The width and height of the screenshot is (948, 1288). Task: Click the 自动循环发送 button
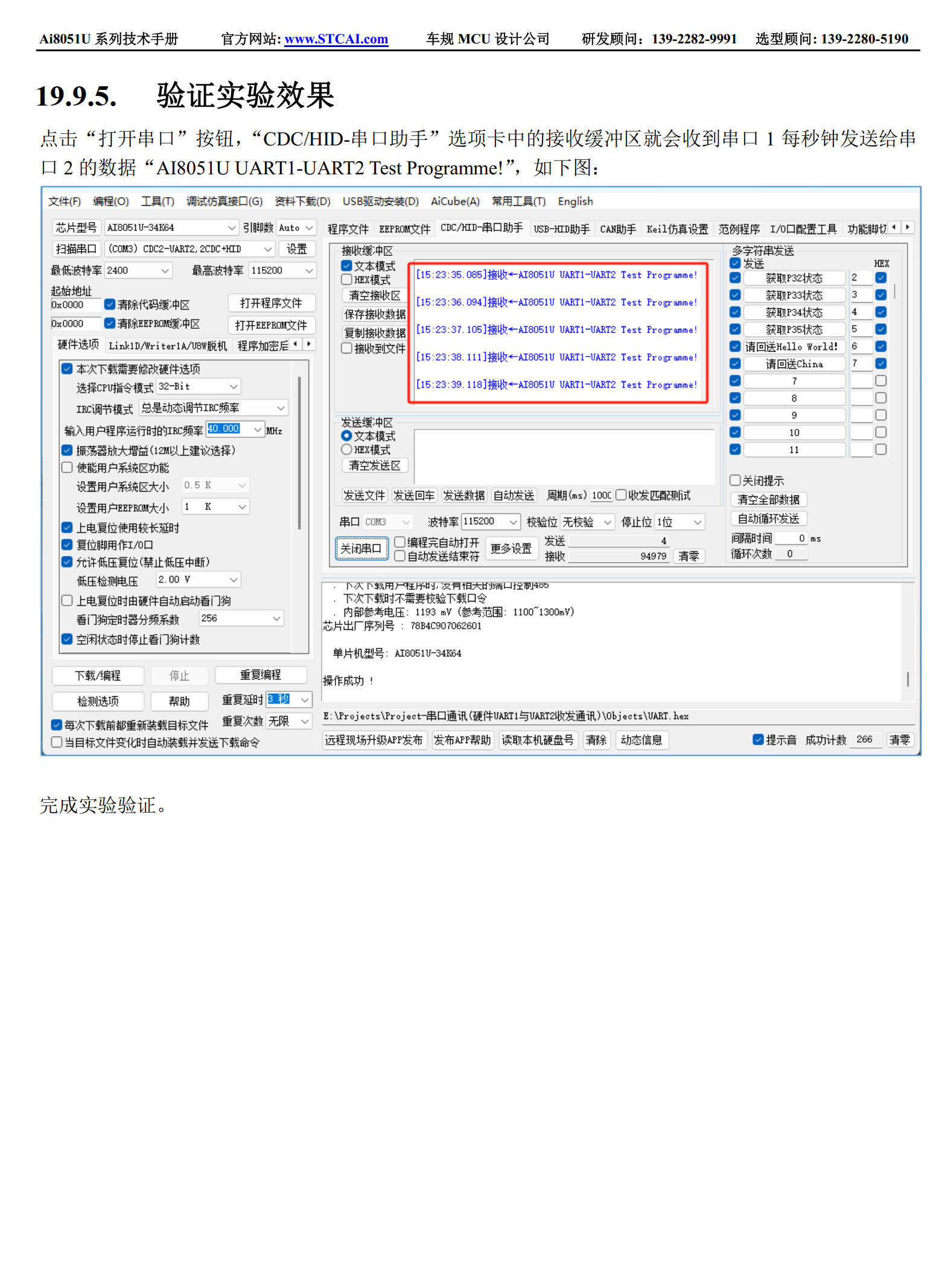[x=768, y=519]
